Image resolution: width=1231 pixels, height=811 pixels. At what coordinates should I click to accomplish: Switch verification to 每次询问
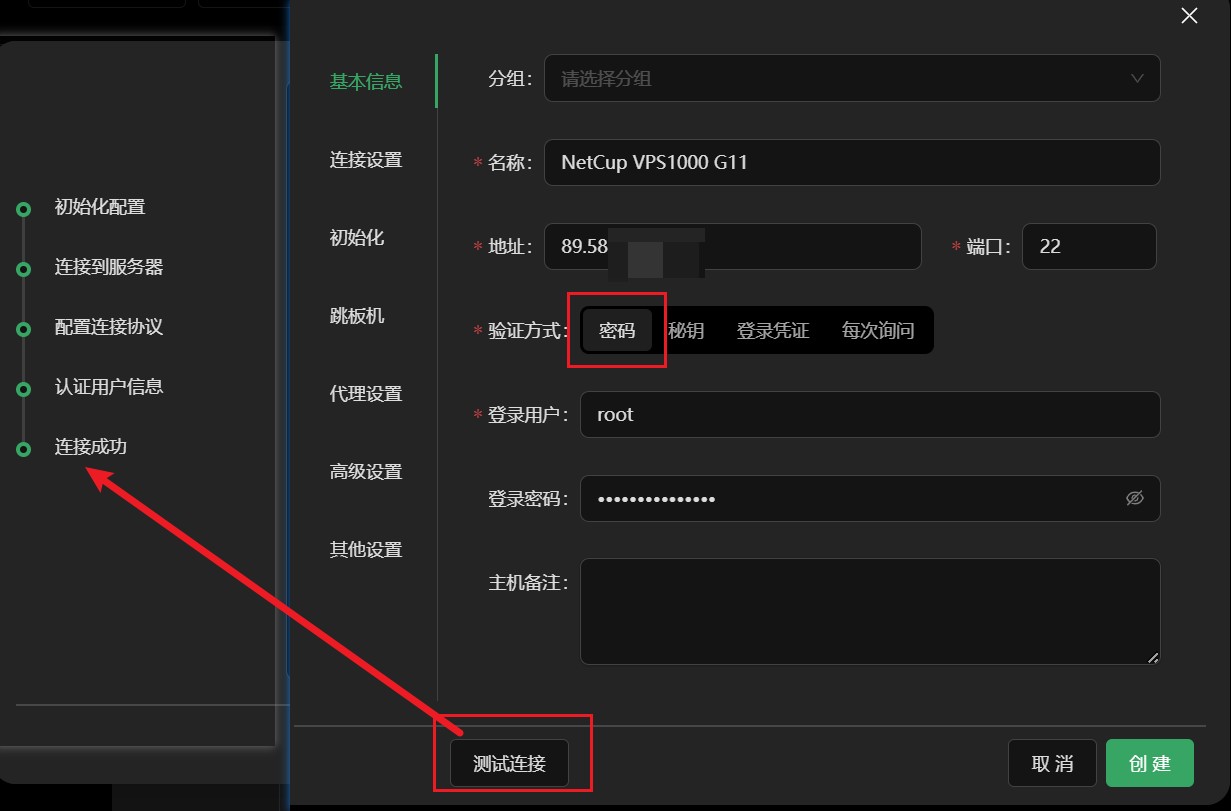click(877, 330)
